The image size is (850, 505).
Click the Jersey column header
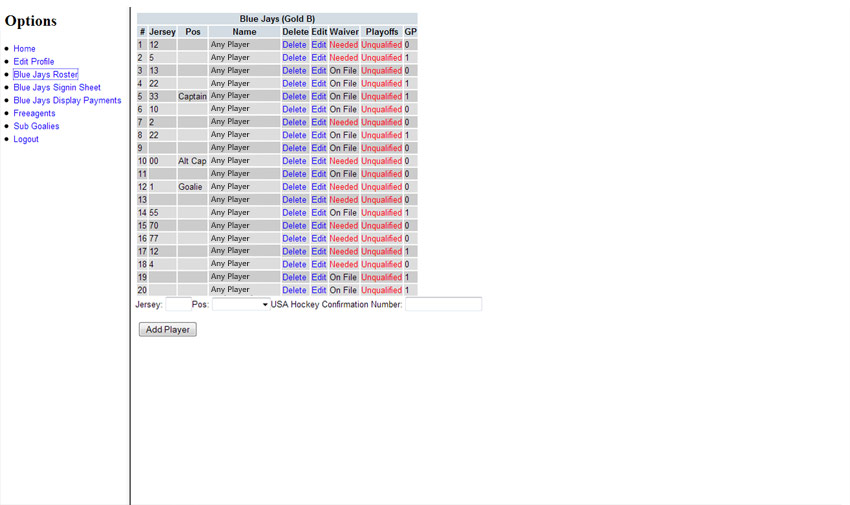pos(162,32)
